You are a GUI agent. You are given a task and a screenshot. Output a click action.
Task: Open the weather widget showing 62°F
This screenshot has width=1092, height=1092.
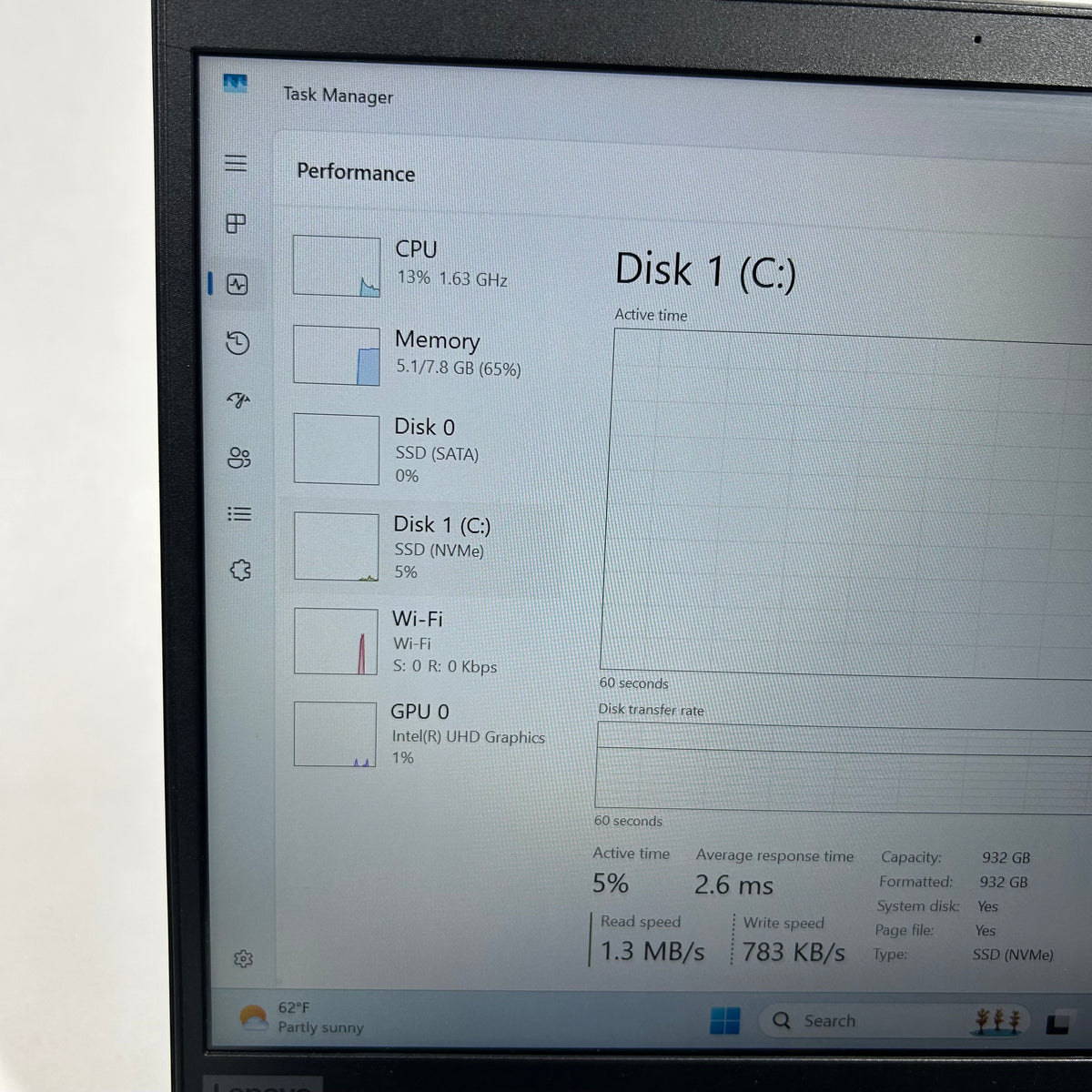click(300, 1017)
